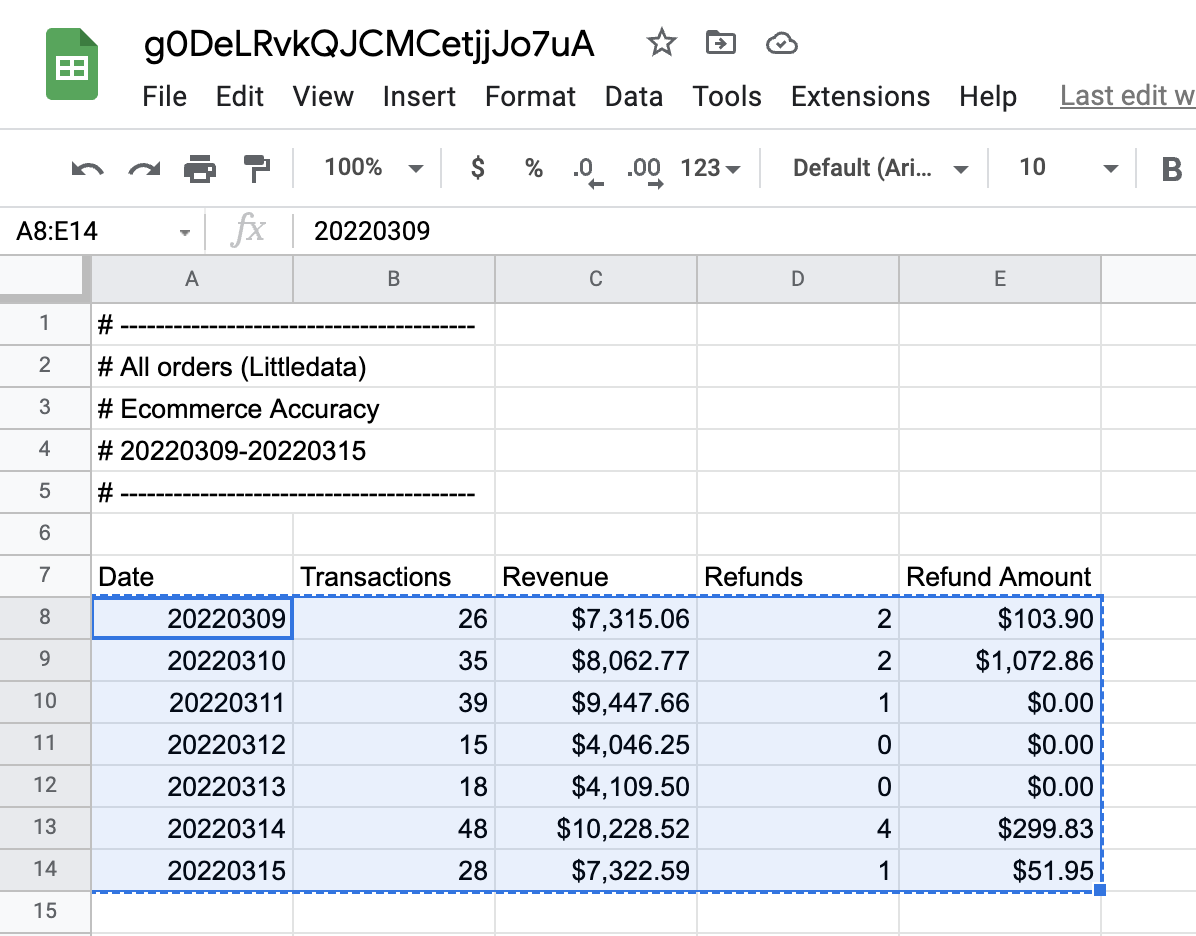
Task: Format selection as percent
Action: [534, 168]
